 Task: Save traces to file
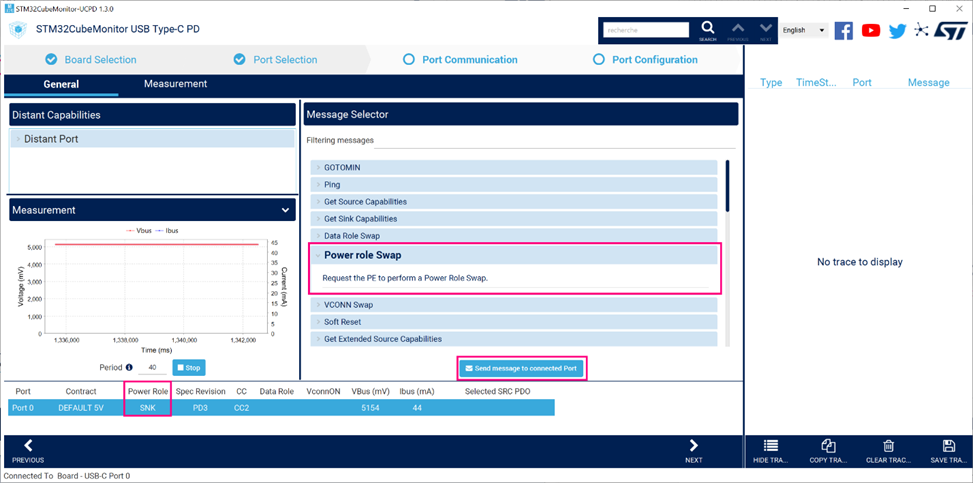[x=948, y=451]
